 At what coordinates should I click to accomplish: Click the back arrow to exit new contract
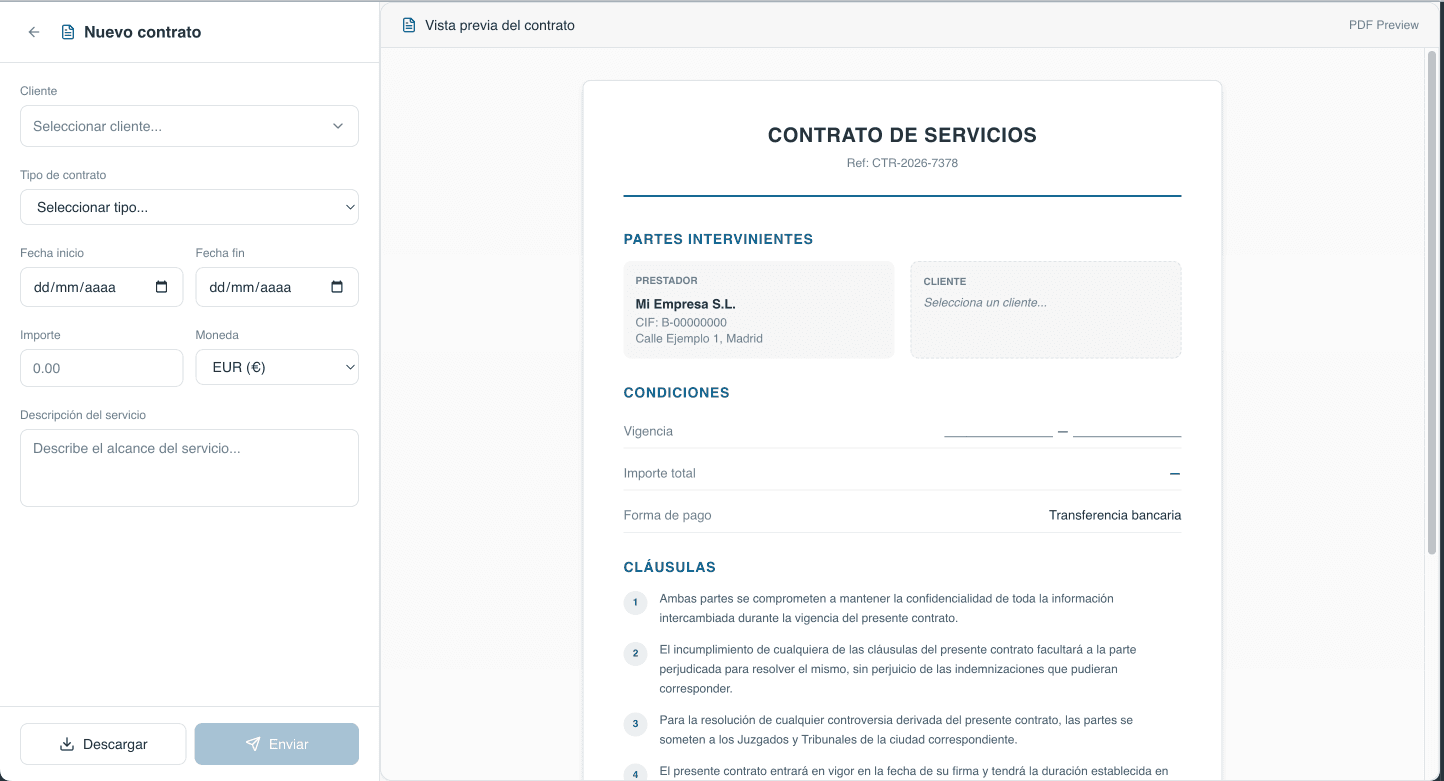pyautogui.click(x=33, y=31)
